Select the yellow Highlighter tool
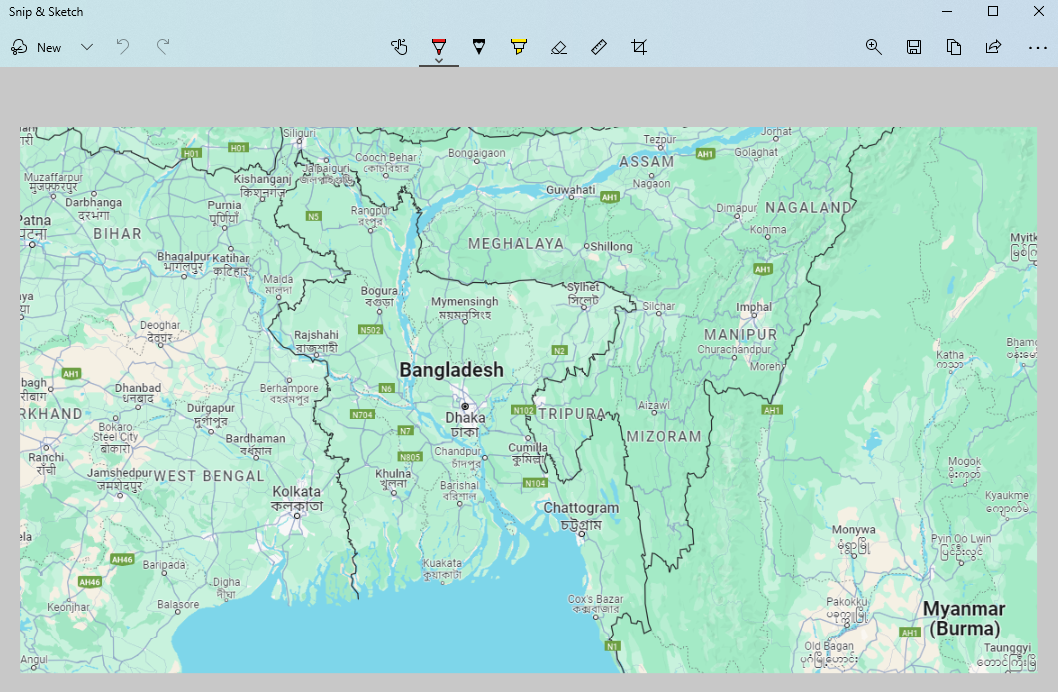 tap(519, 47)
